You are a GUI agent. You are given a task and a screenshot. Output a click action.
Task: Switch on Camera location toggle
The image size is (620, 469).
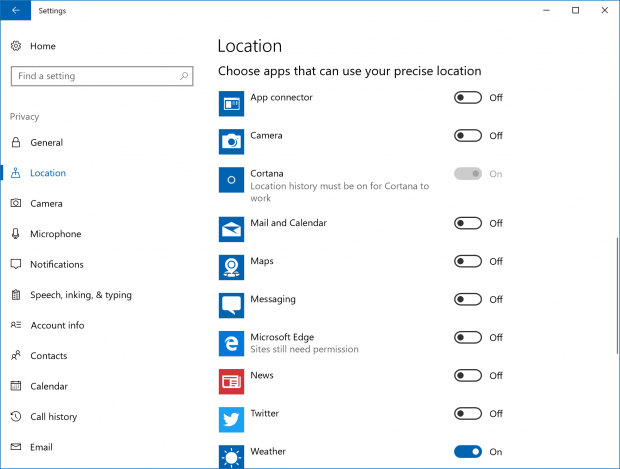[468, 136]
